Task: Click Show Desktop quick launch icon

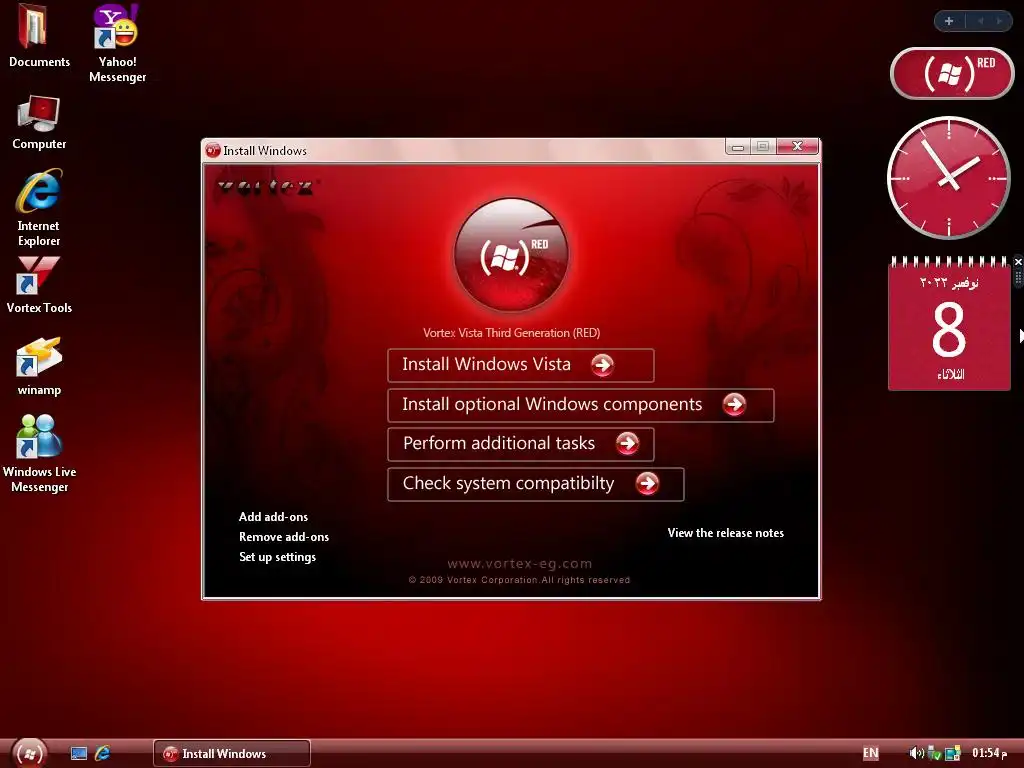Action: 79,754
